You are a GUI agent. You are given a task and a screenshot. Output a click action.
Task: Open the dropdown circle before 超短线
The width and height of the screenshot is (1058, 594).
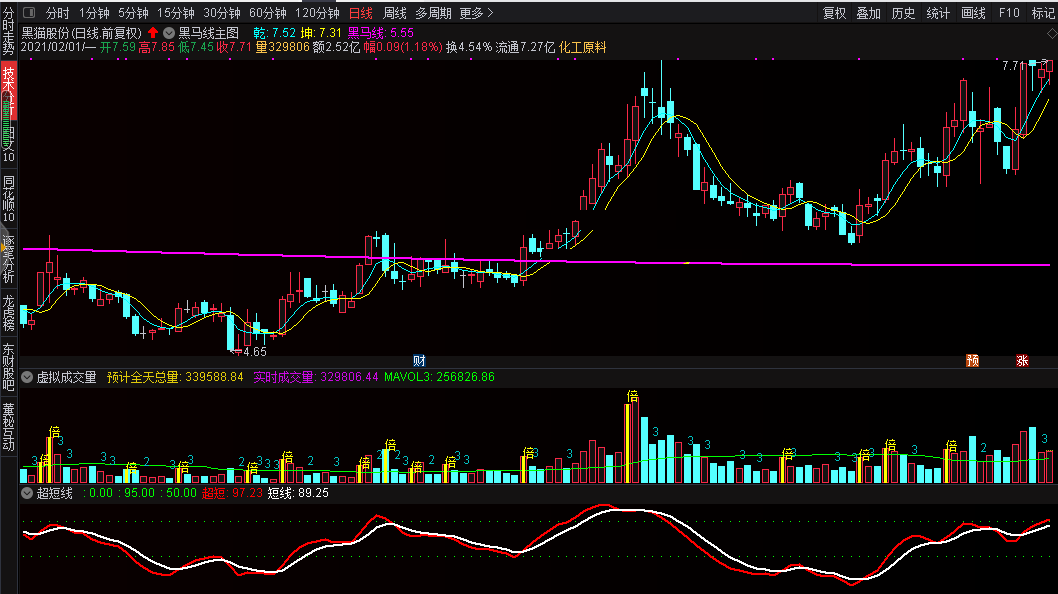(27, 493)
